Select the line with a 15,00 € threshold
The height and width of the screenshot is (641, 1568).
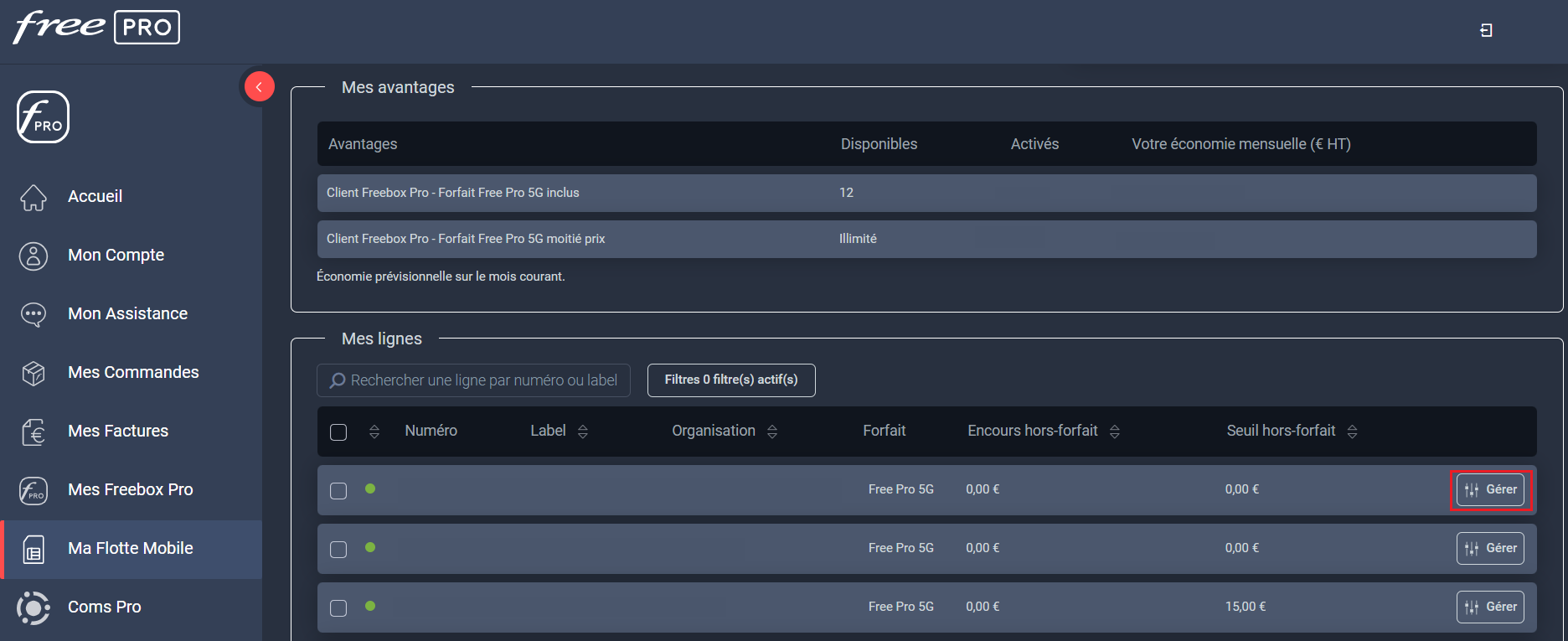pos(338,608)
